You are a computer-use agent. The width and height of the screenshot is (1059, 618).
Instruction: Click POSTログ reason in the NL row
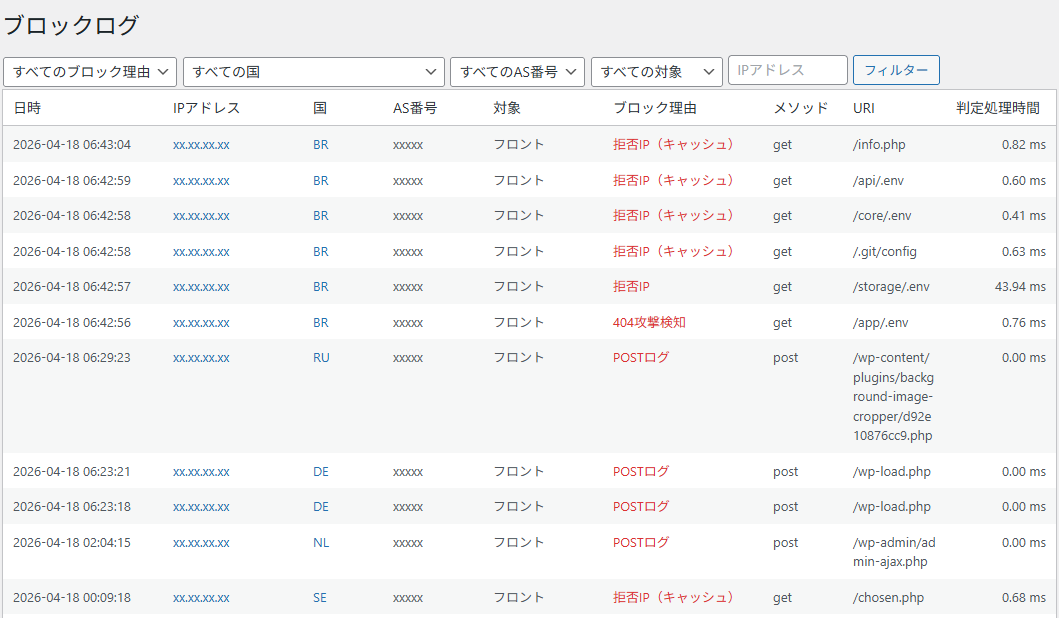click(641, 542)
